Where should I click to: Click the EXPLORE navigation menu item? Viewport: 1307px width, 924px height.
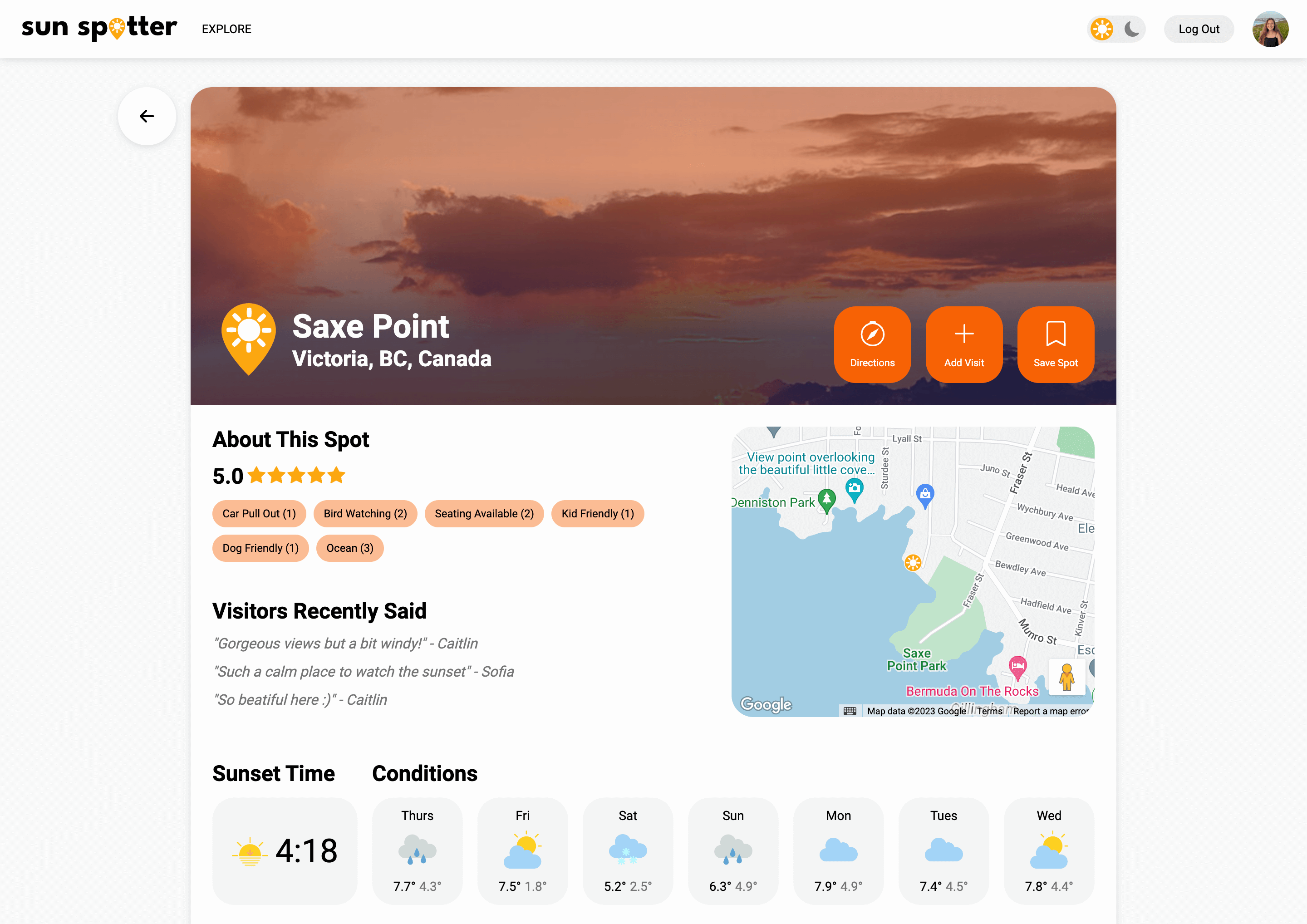pos(225,29)
